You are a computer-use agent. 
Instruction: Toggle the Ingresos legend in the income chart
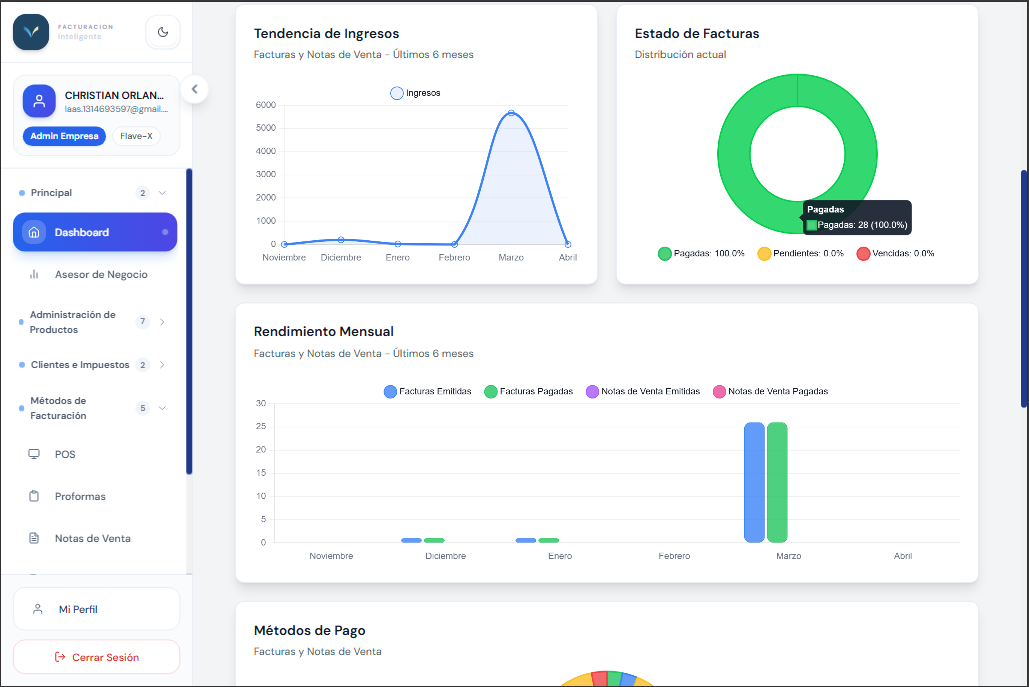coord(415,93)
